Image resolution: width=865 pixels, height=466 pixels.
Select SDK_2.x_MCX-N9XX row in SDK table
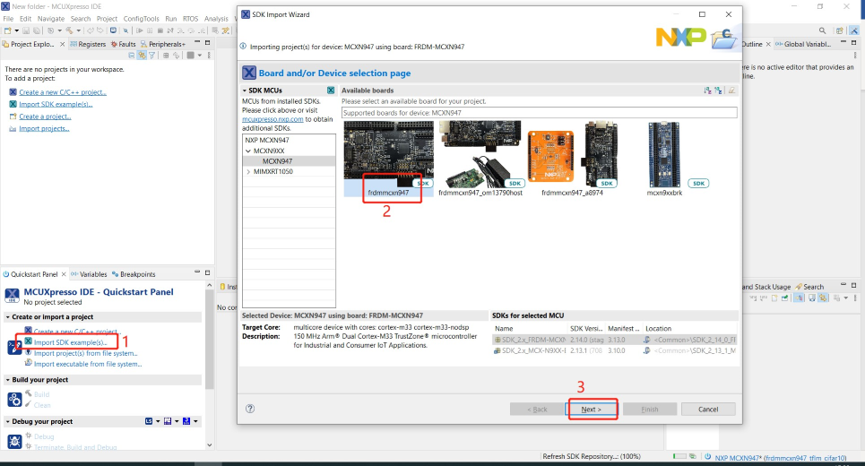[x=615, y=351]
